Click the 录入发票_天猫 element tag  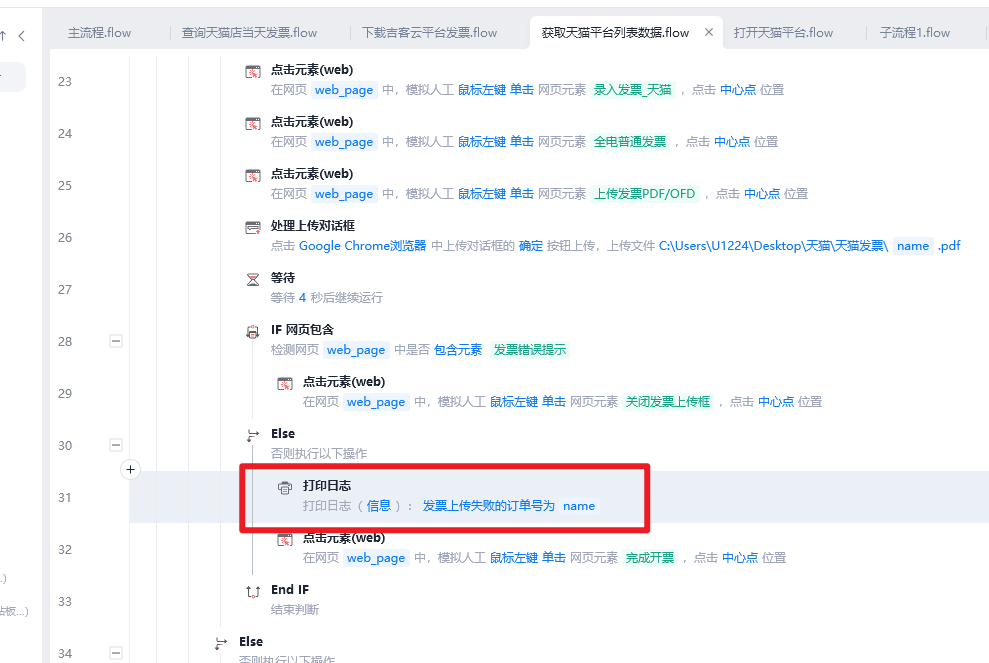633,90
